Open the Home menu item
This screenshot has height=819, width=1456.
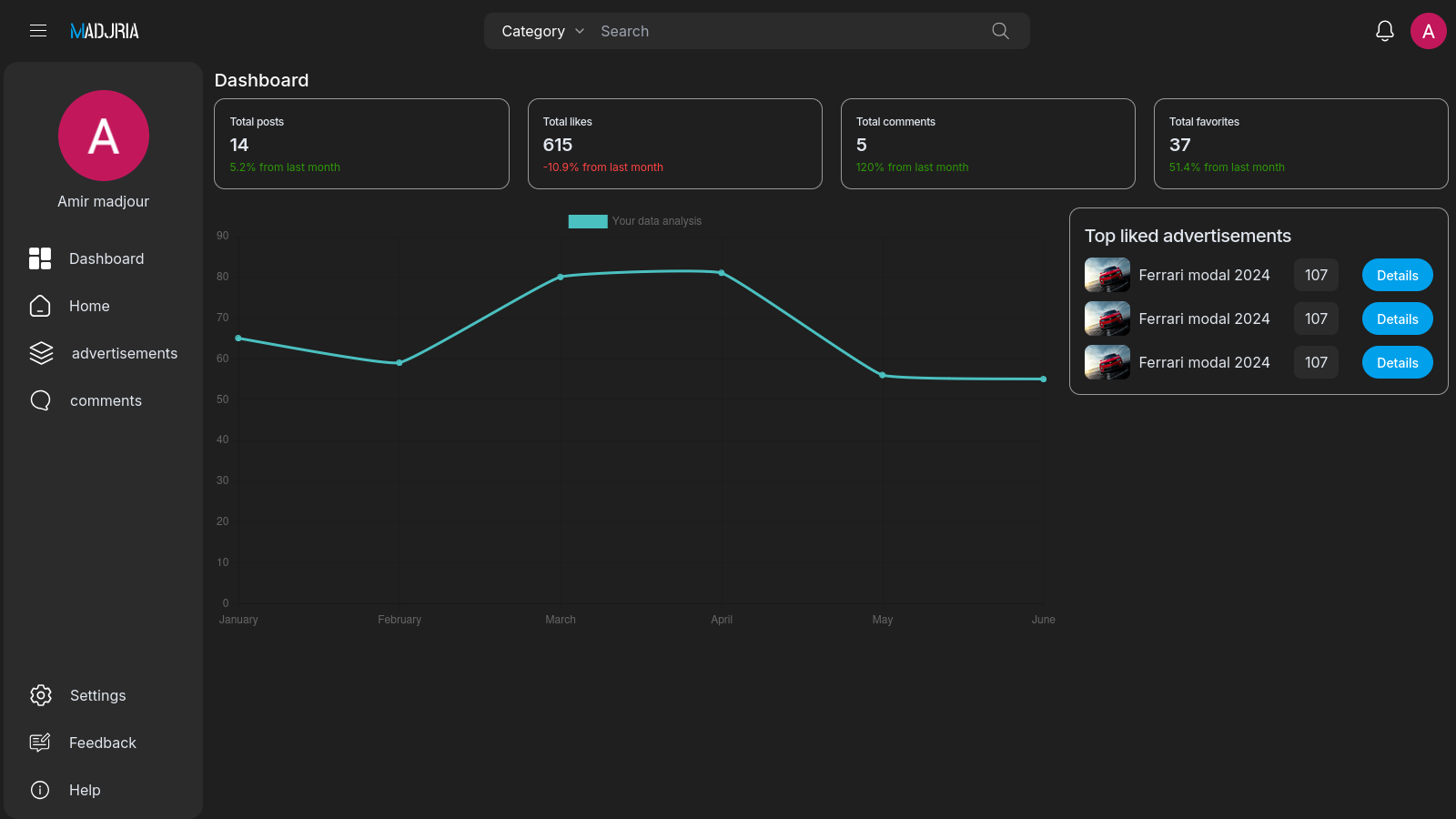pyautogui.click(x=89, y=306)
